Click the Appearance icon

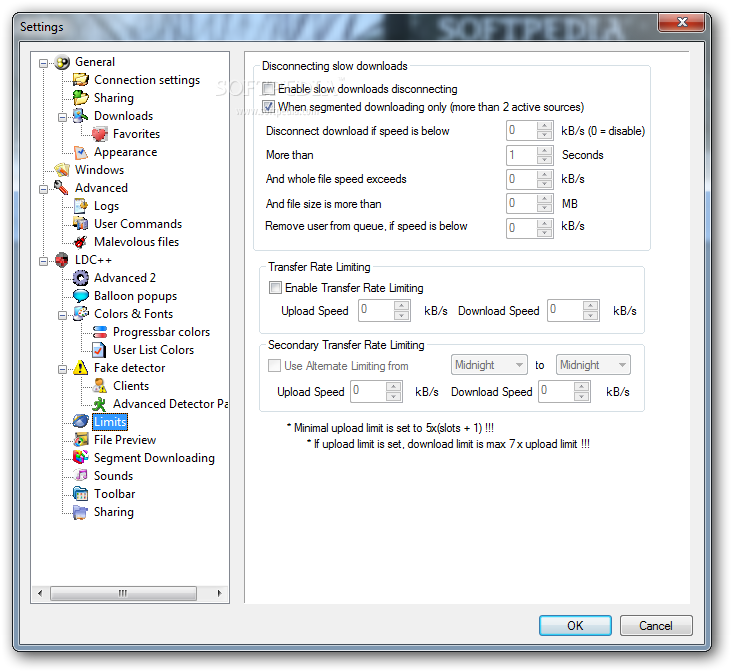[x=81, y=152]
